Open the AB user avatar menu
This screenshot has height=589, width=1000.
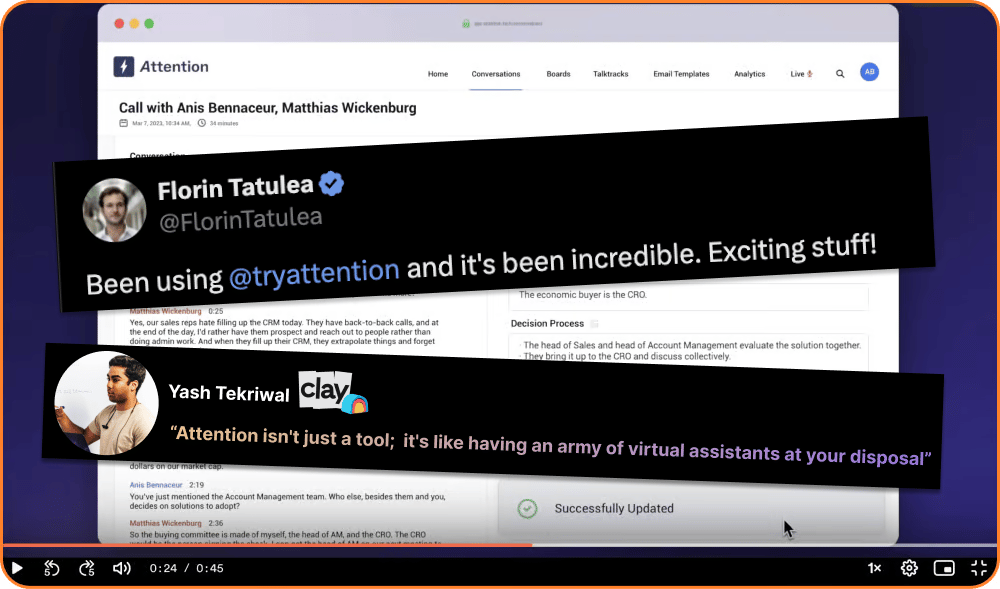tap(870, 73)
